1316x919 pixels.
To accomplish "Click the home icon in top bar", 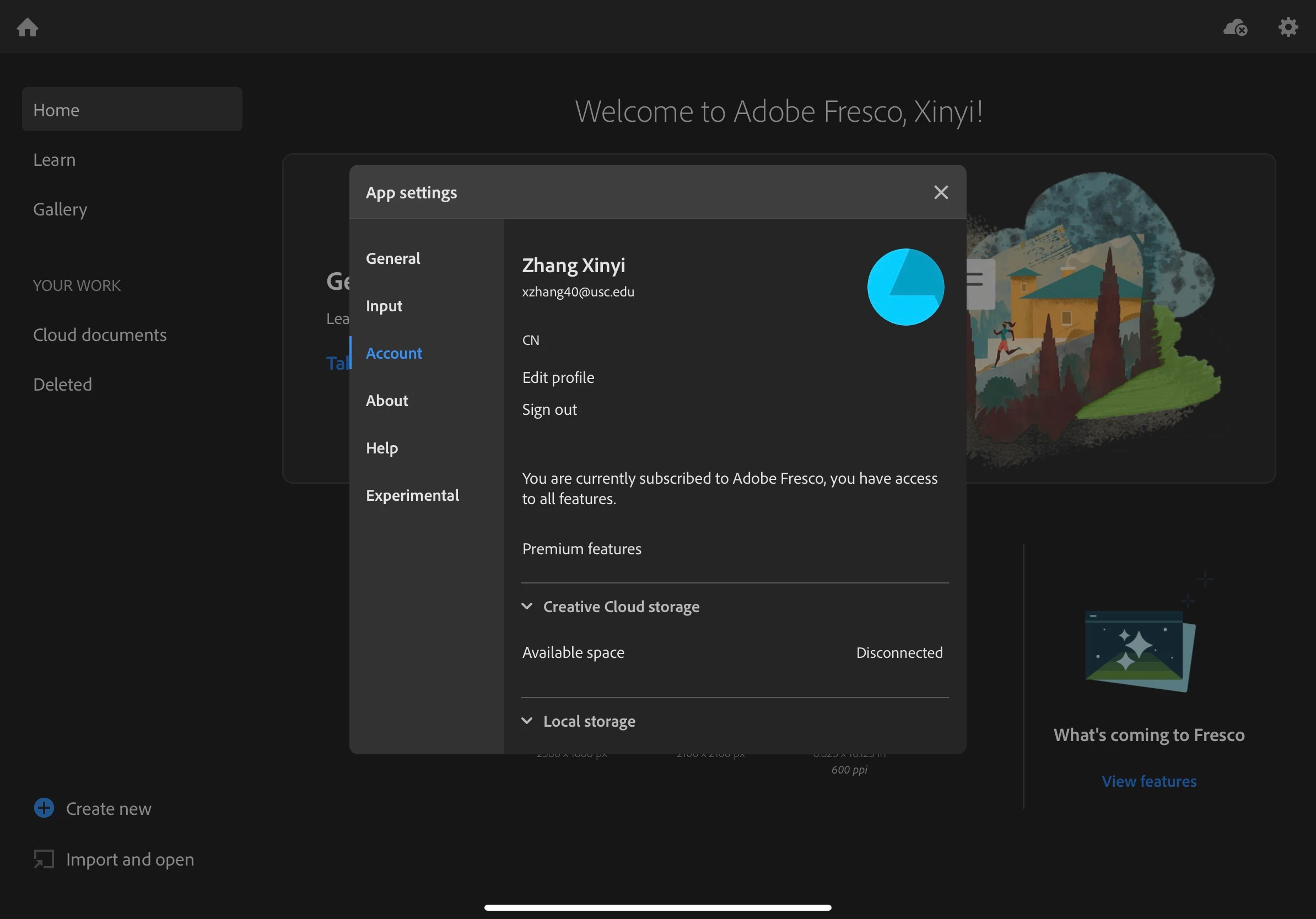I will pos(28,27).
